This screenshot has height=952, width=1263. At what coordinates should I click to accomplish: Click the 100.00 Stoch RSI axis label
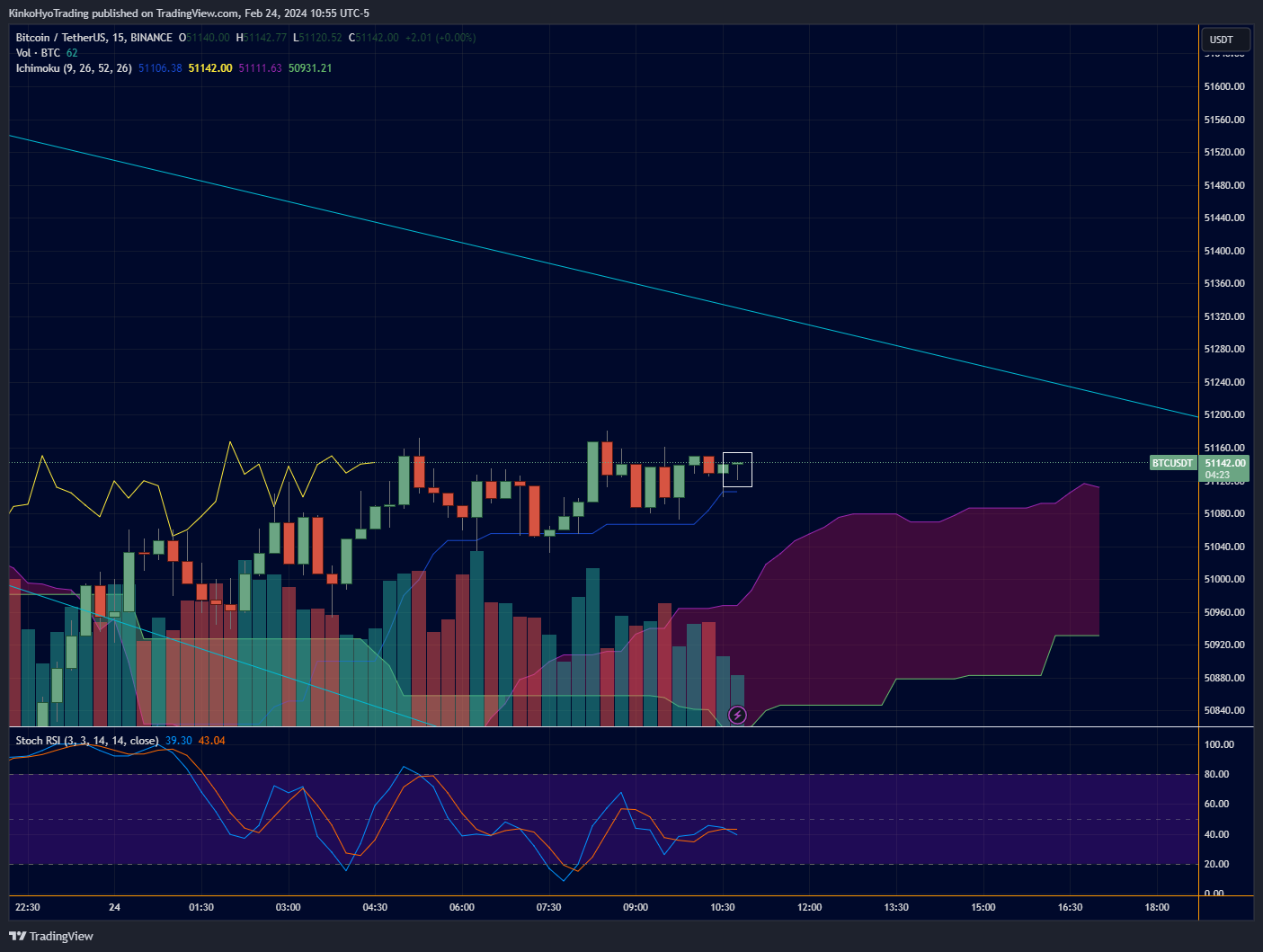[x=1219, y=744]
